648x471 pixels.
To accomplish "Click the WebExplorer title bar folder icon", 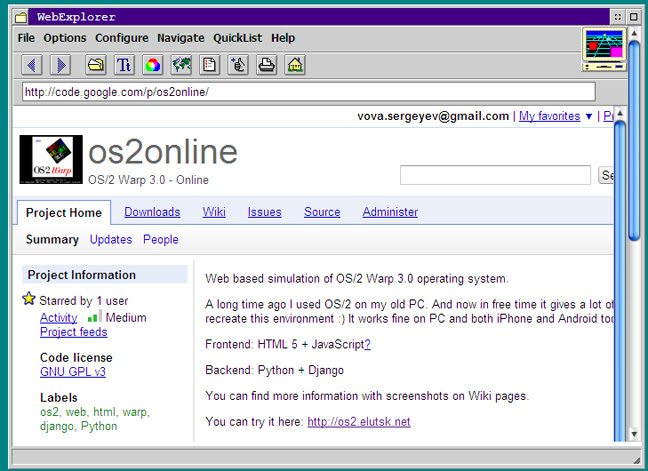I will (21, 17).
